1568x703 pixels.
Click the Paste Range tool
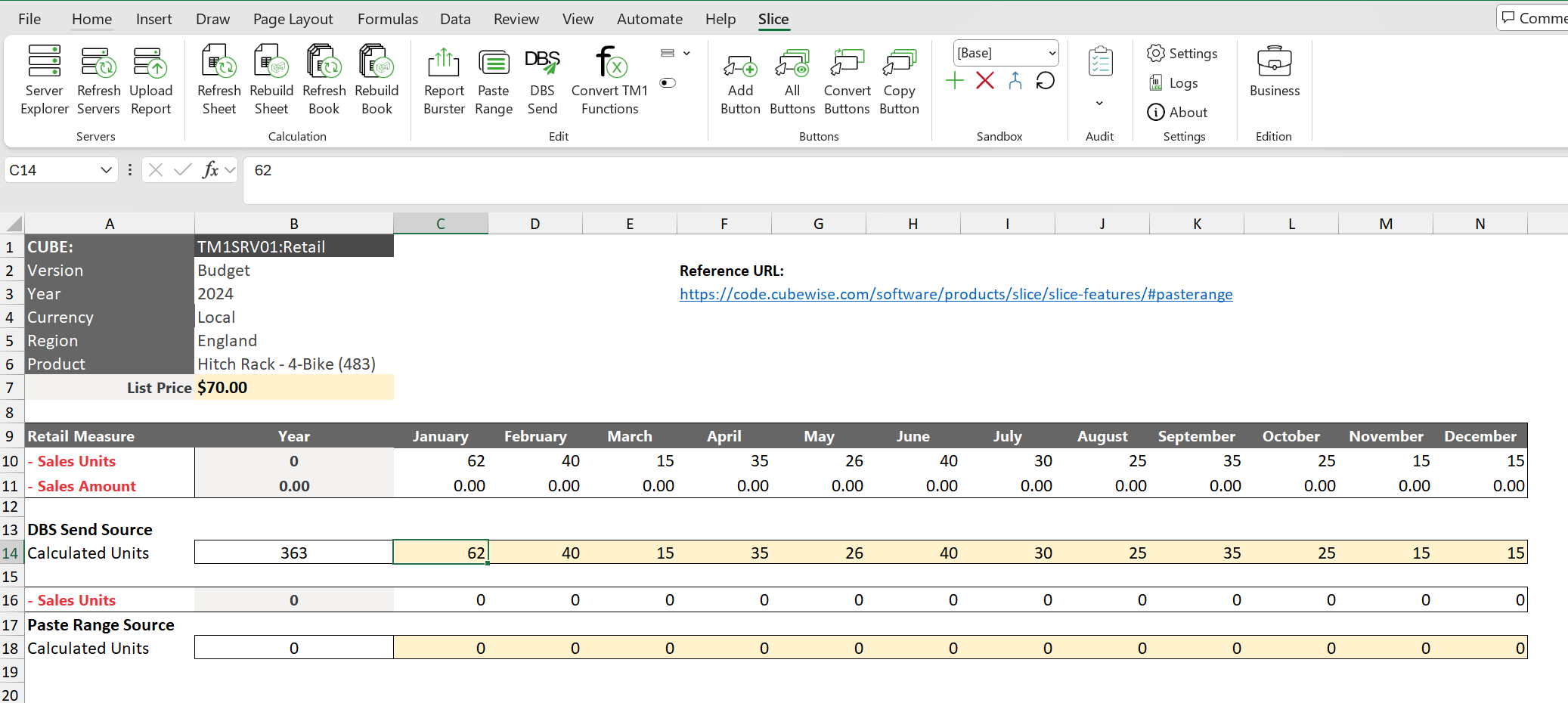coord(494,80)
